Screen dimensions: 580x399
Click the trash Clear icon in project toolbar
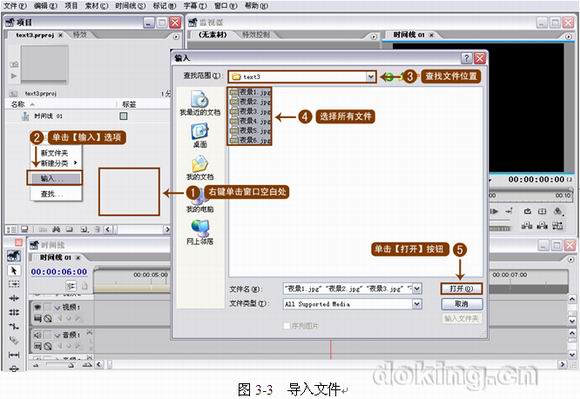[x=97, y=230]
